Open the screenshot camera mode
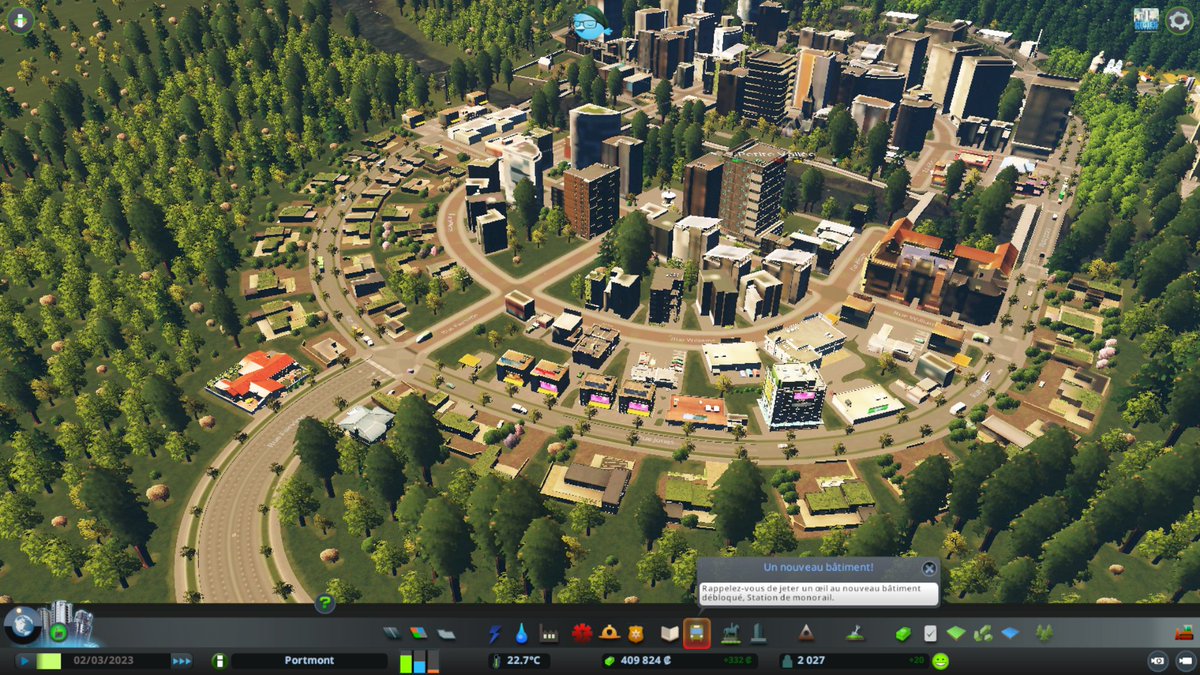1200x675 pixels. coord(1158,661)
